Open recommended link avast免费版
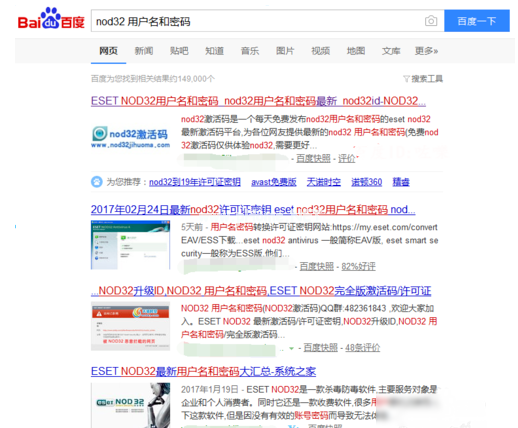Viewport: 518px width, 428px height. 274,182
